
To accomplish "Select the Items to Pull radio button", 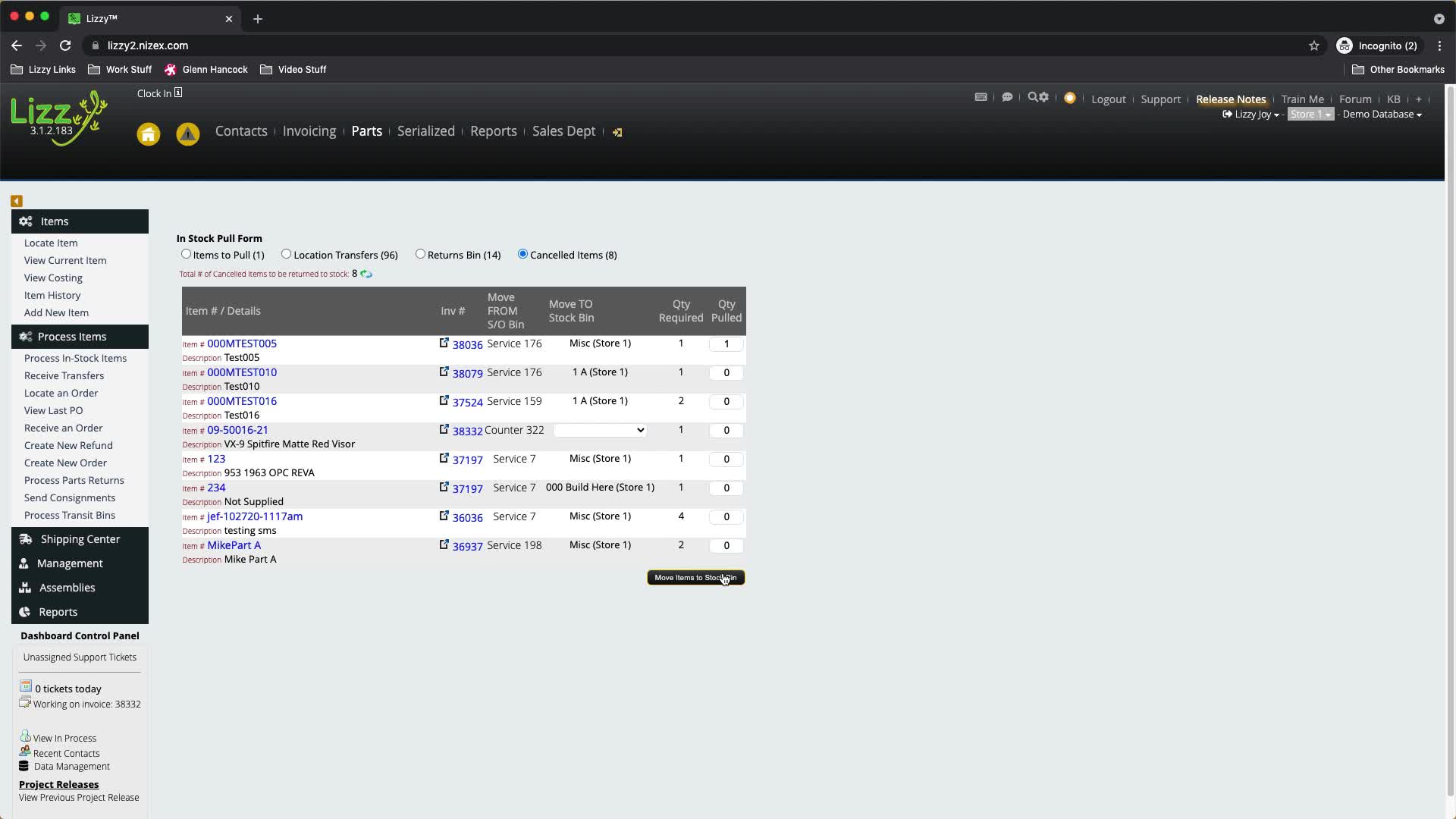I will click(x=186, y=254).
